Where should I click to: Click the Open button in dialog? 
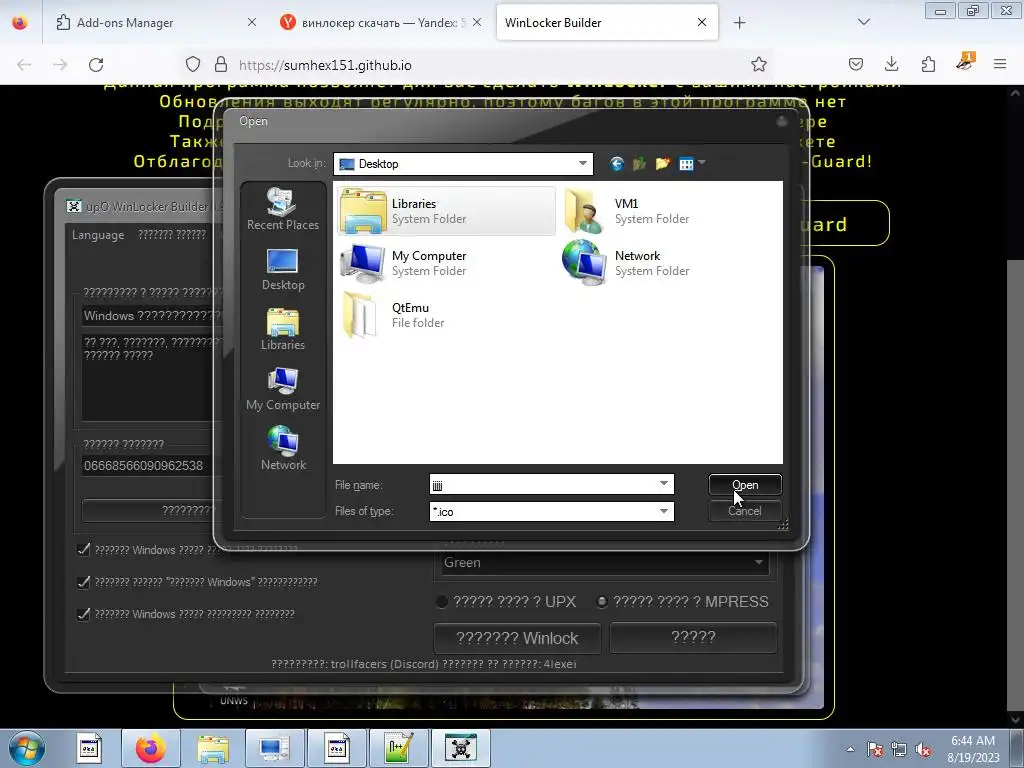point(745,485)
